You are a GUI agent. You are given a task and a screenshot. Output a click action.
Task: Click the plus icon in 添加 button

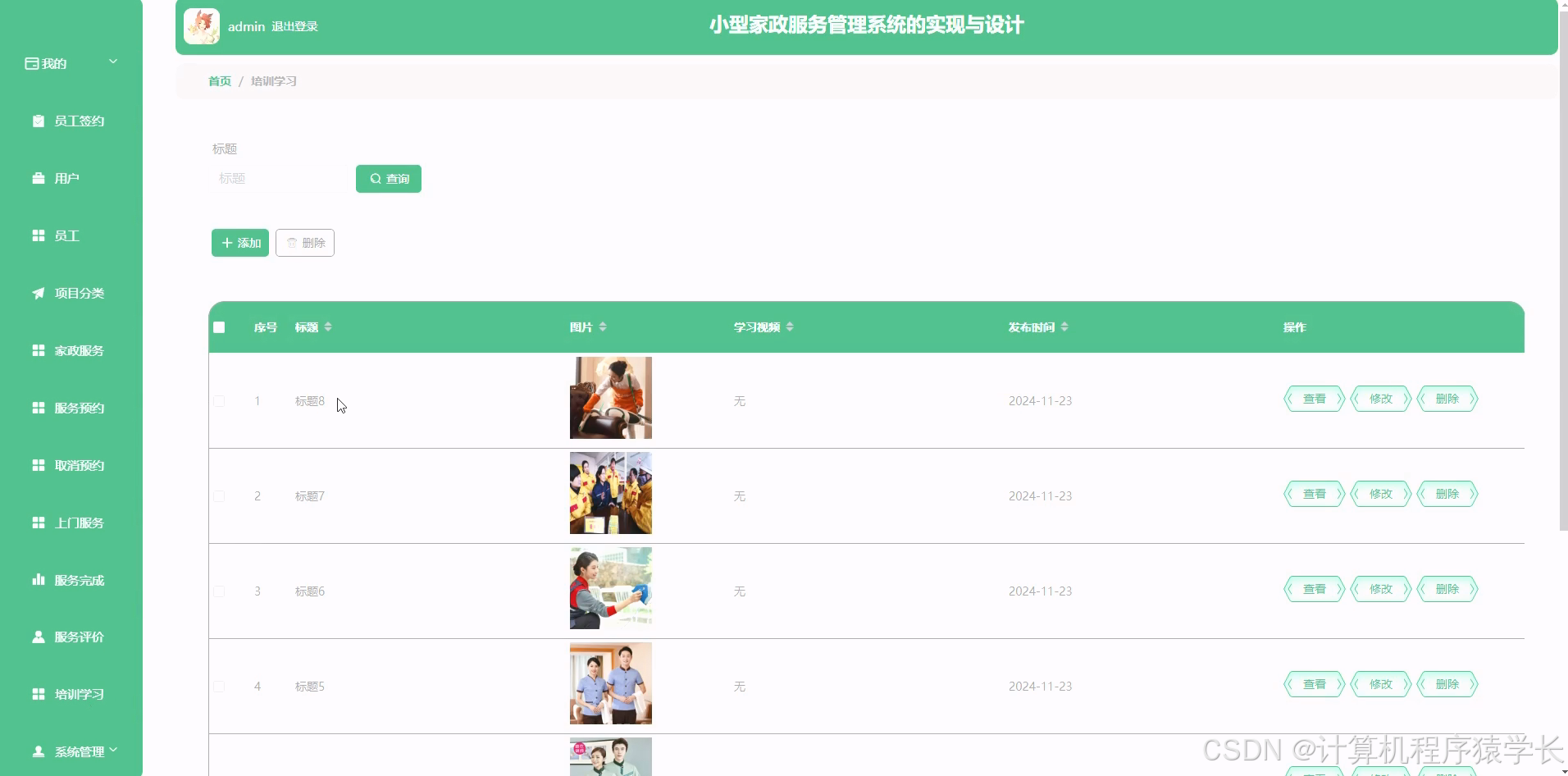(227, 243)
